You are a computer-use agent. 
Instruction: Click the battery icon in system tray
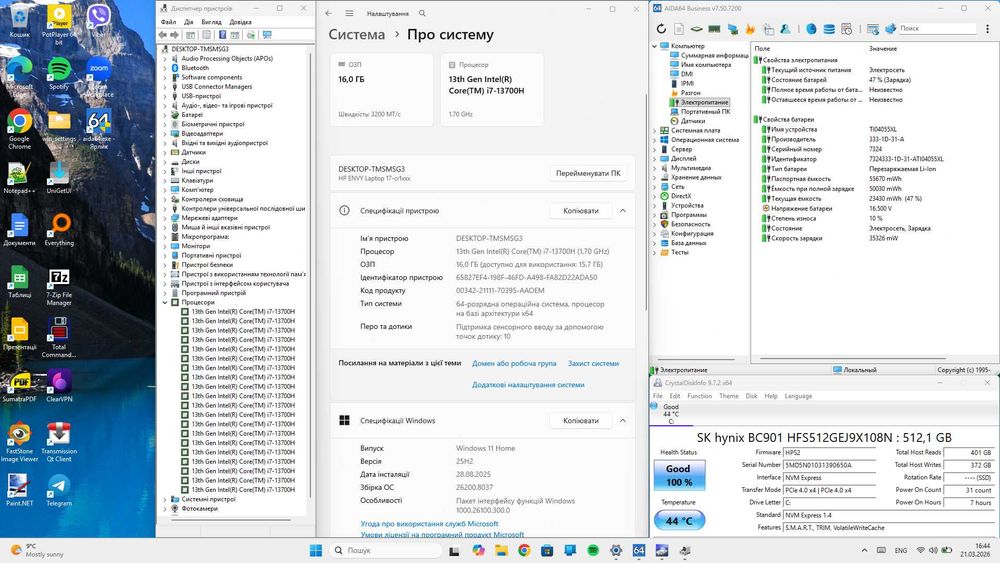(x=947, y=550)
